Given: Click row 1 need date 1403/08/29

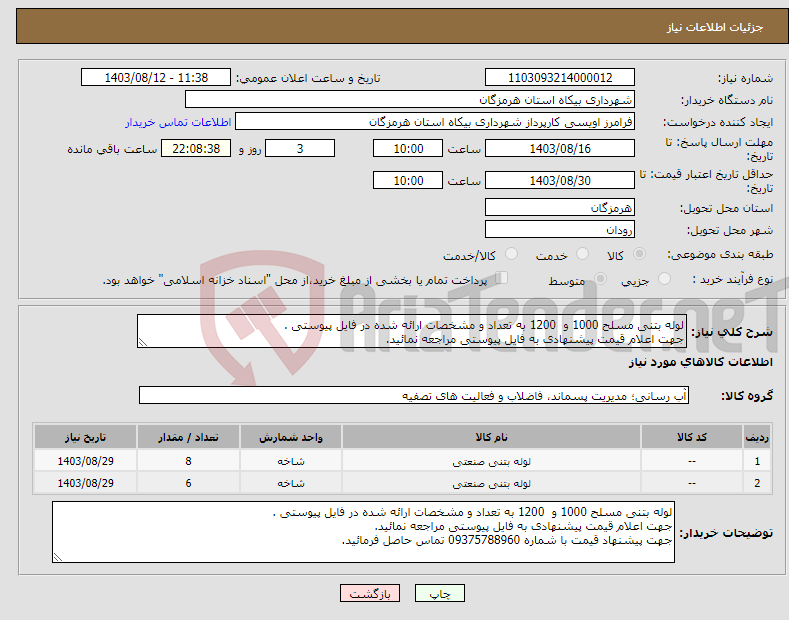Looking at the screenshot, I should pyautogui.click(x=86, y=461).
